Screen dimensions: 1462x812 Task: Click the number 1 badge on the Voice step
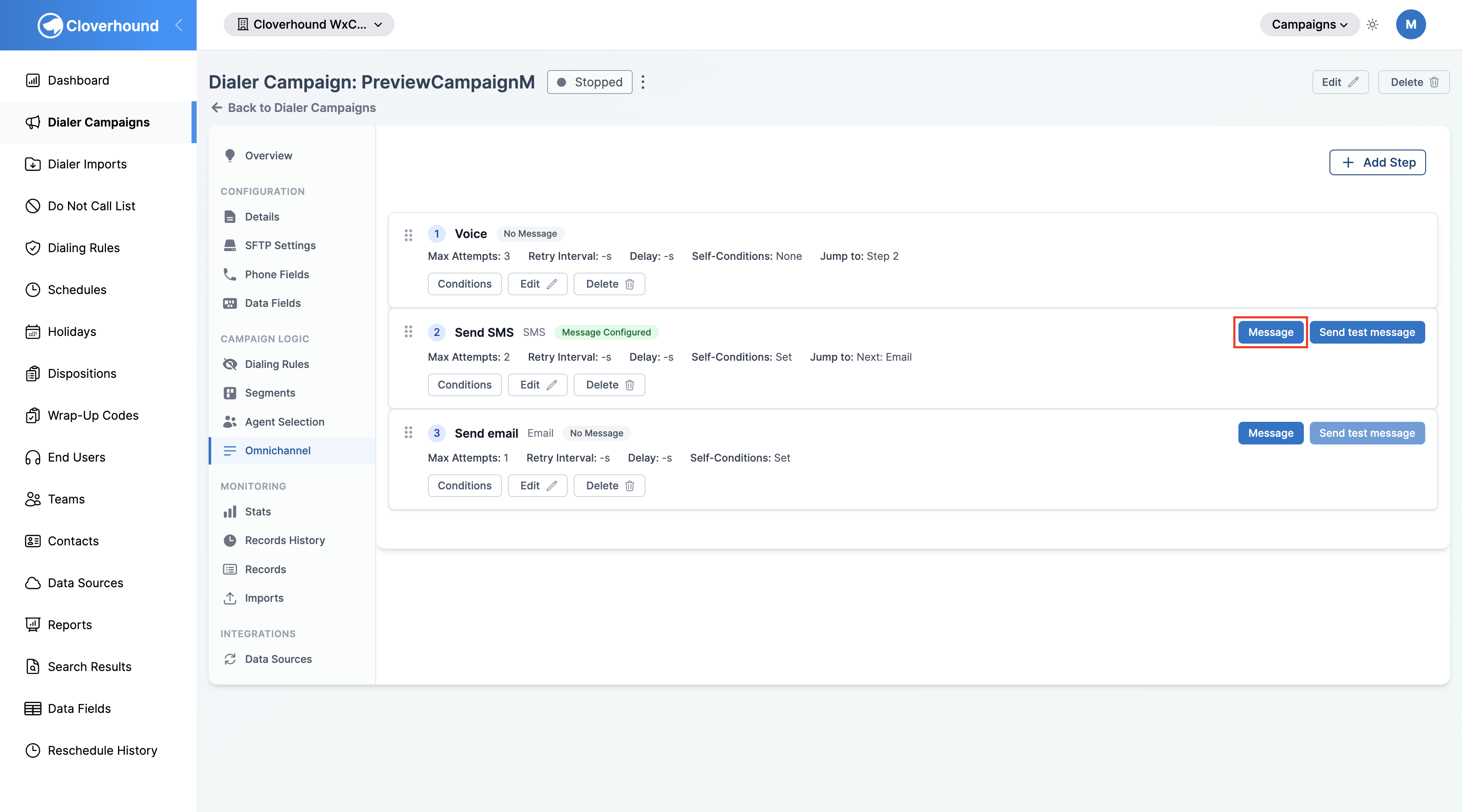tap(436, 234)
